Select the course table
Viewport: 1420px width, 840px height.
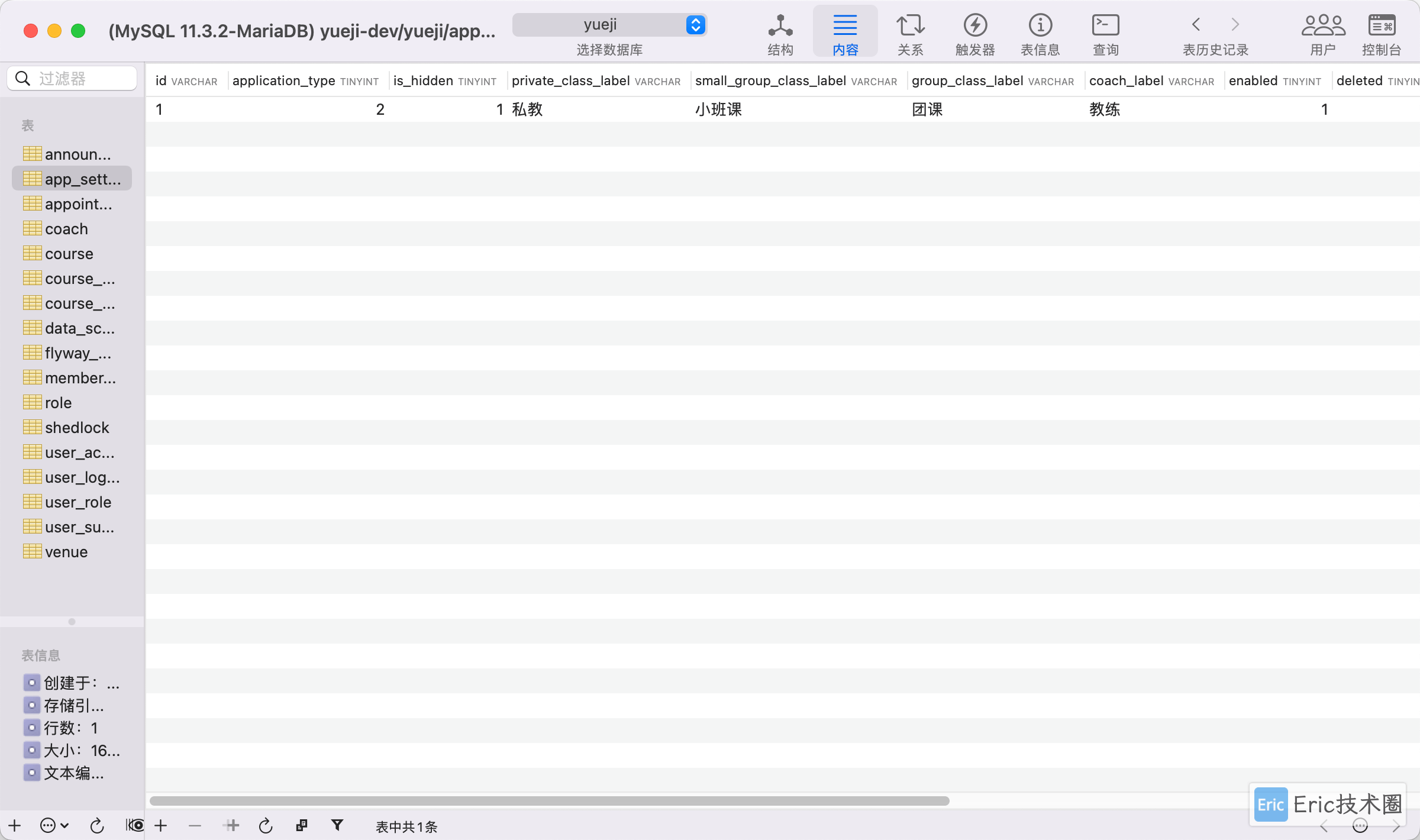coord(72,253)
